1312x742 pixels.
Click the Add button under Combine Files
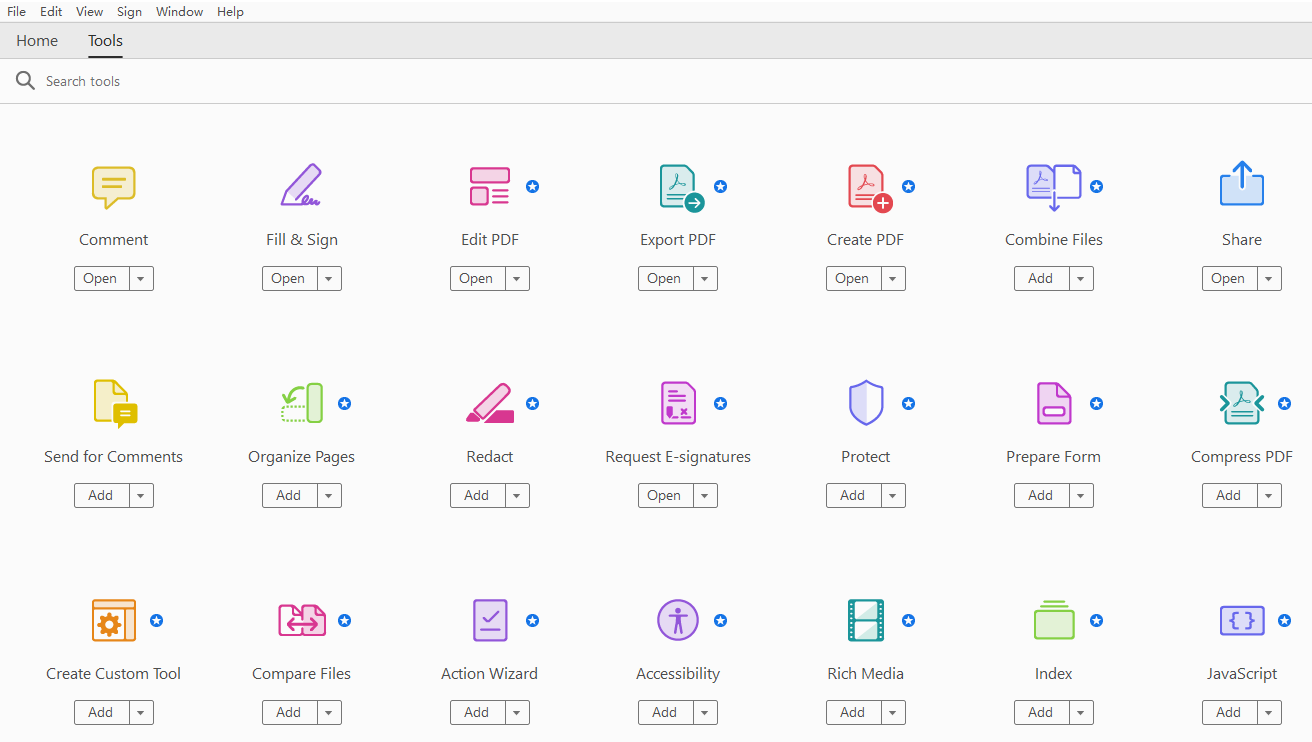(1041, 279)
